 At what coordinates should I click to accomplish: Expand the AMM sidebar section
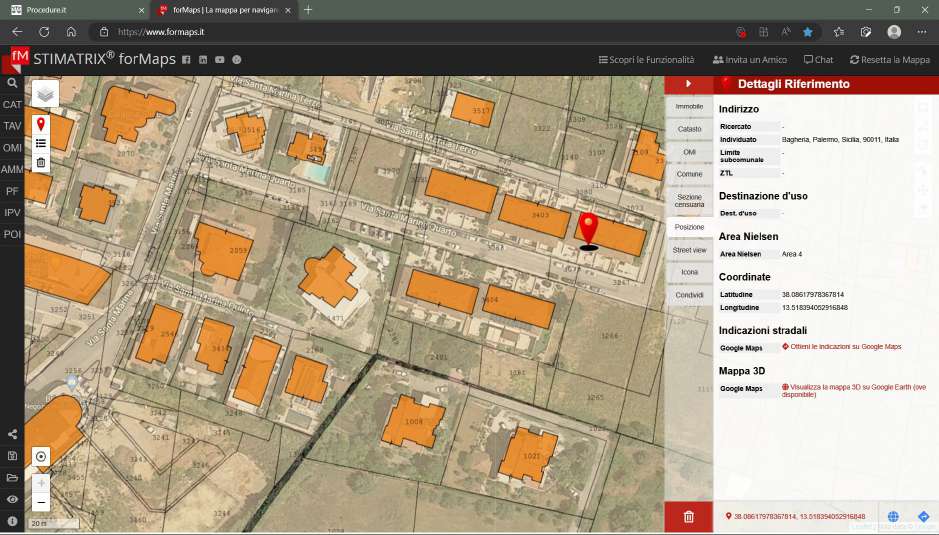pos(12,169)
